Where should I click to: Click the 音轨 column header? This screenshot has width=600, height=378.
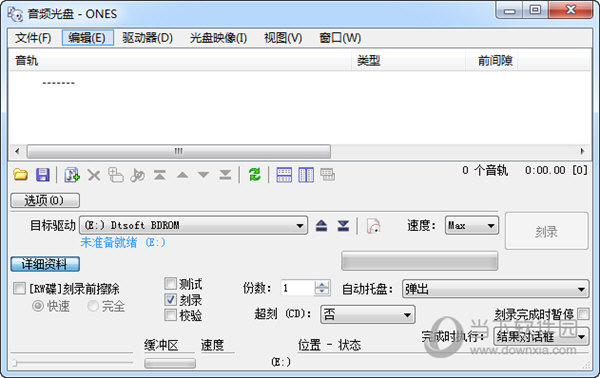[x=180, y=60]
